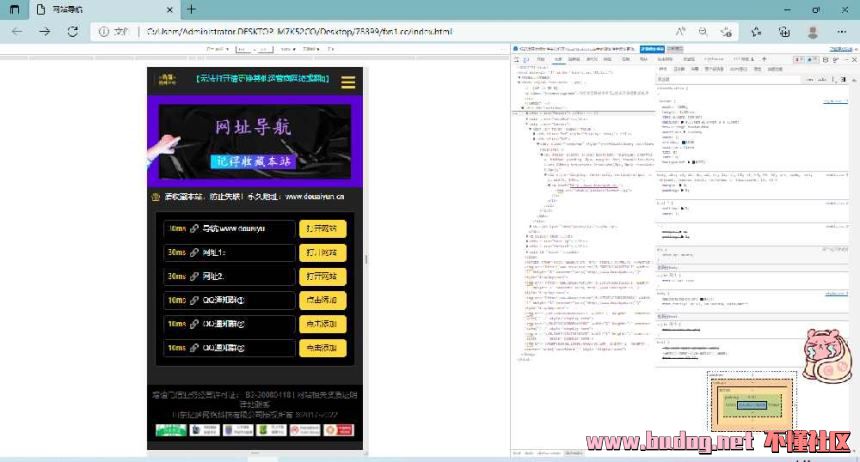The width and height of the screenshot is (860, 462).
Task: Go forward with the browser forward arrow
Action: pos(44,31)
